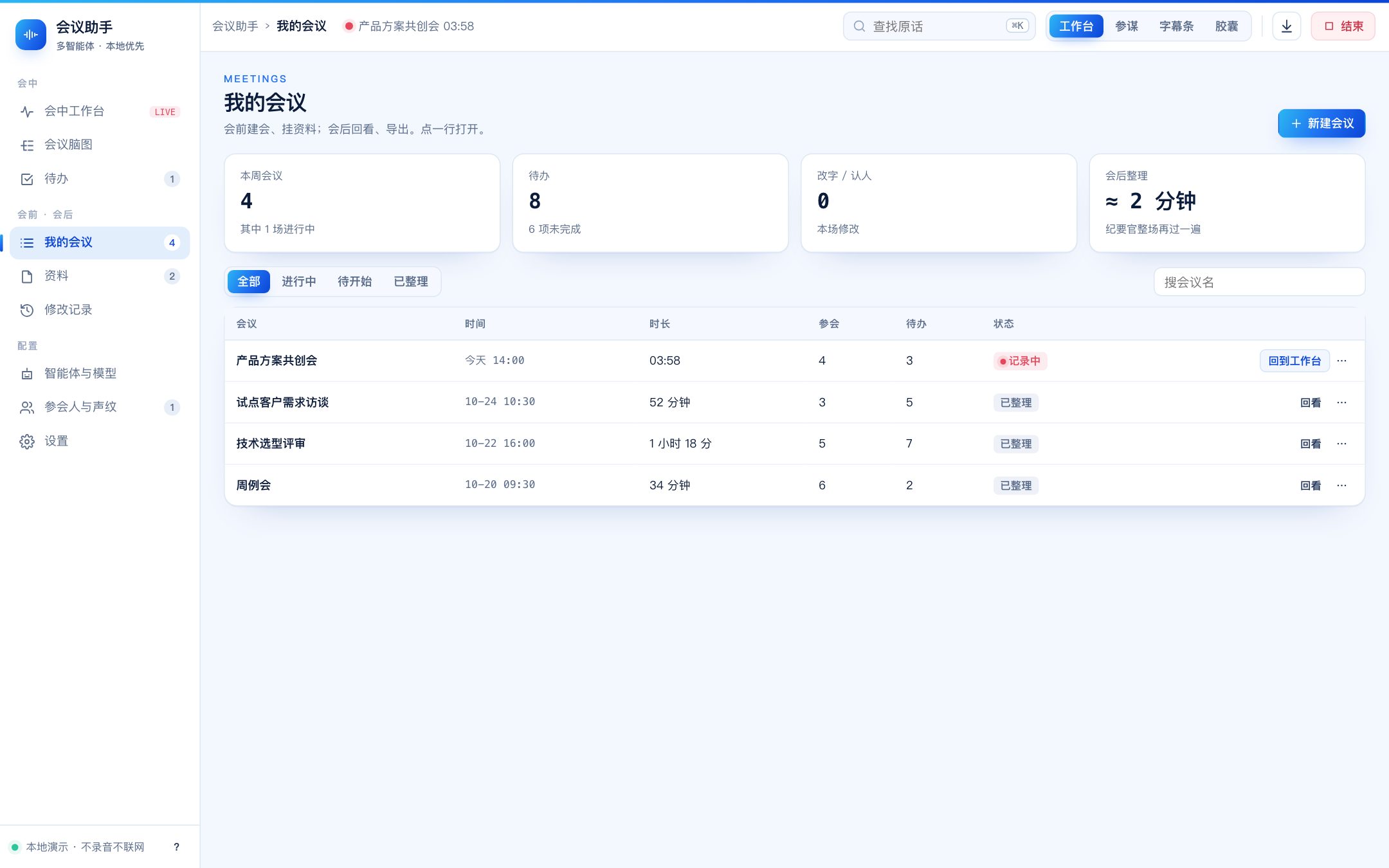Go to 待办 todo list in sidebar
Screen dimensions: 1389x868
coord(100,179)
